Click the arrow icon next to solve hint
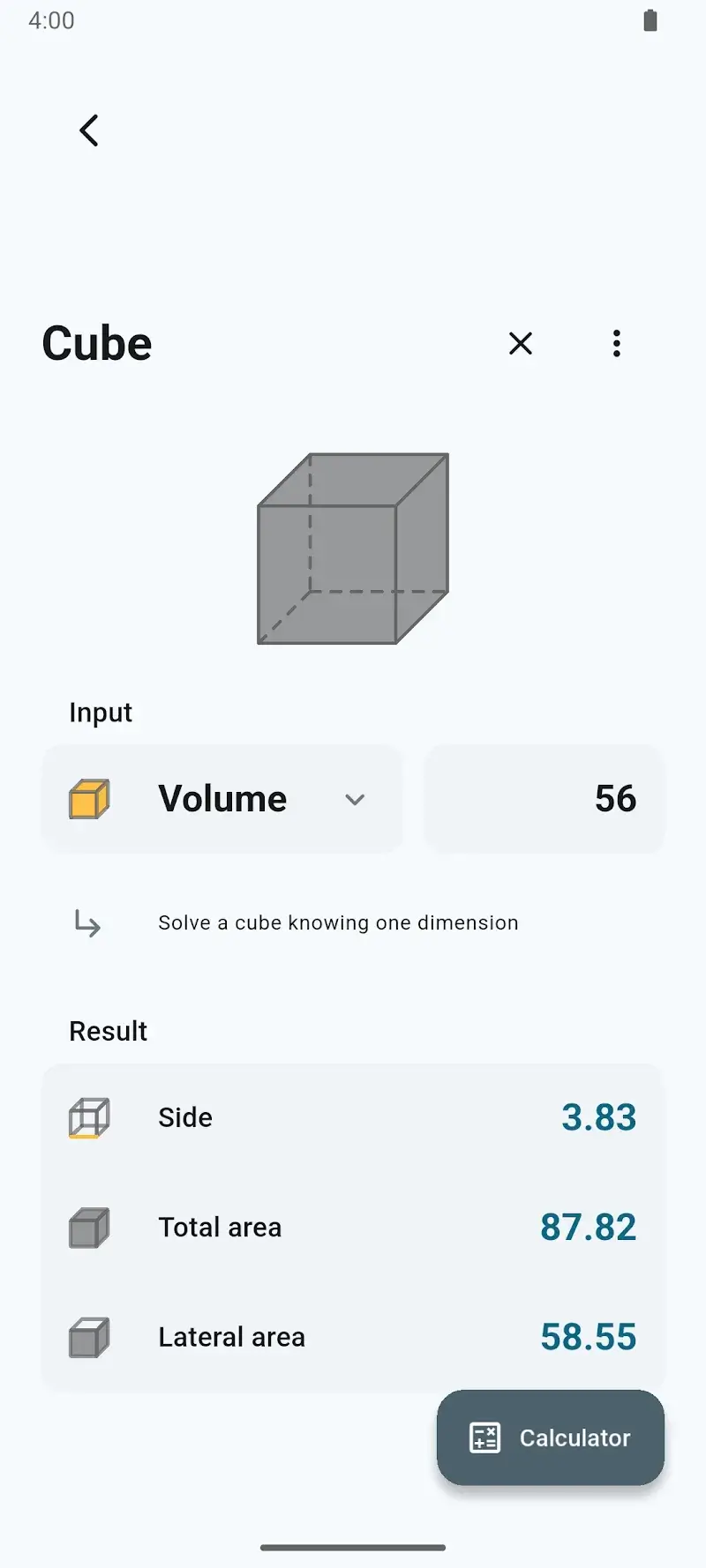This screenshot has width=706, height=1568. click(86, 923)
